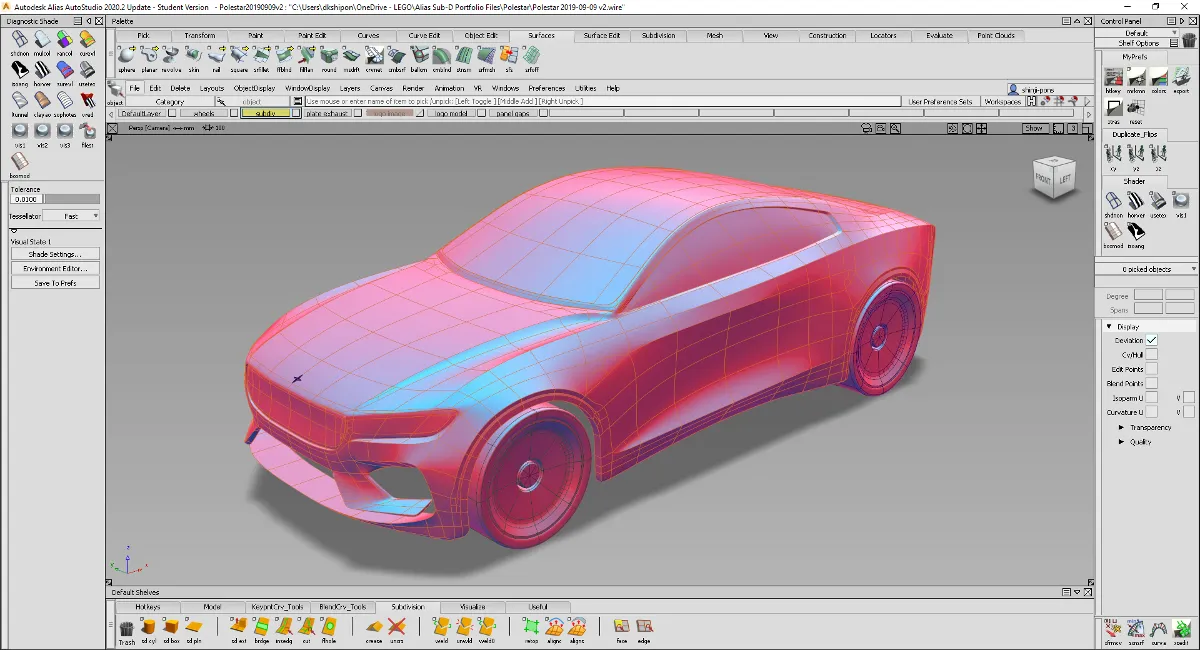Select the bridge subdivision tool
The image size is (1200, 650).
[x=261, y=628]
